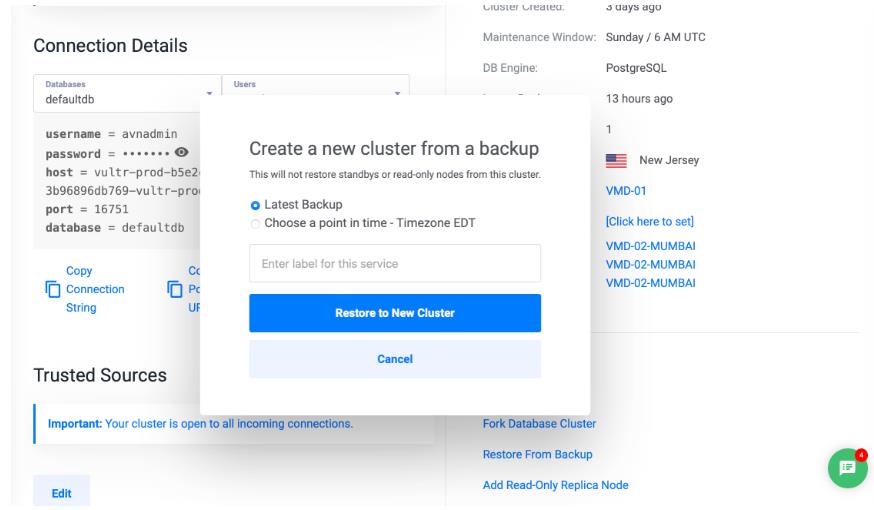Click the bottommost VMD-02-MUMBAI link
This screenshot has height=510, width=874.
point(650,283)
